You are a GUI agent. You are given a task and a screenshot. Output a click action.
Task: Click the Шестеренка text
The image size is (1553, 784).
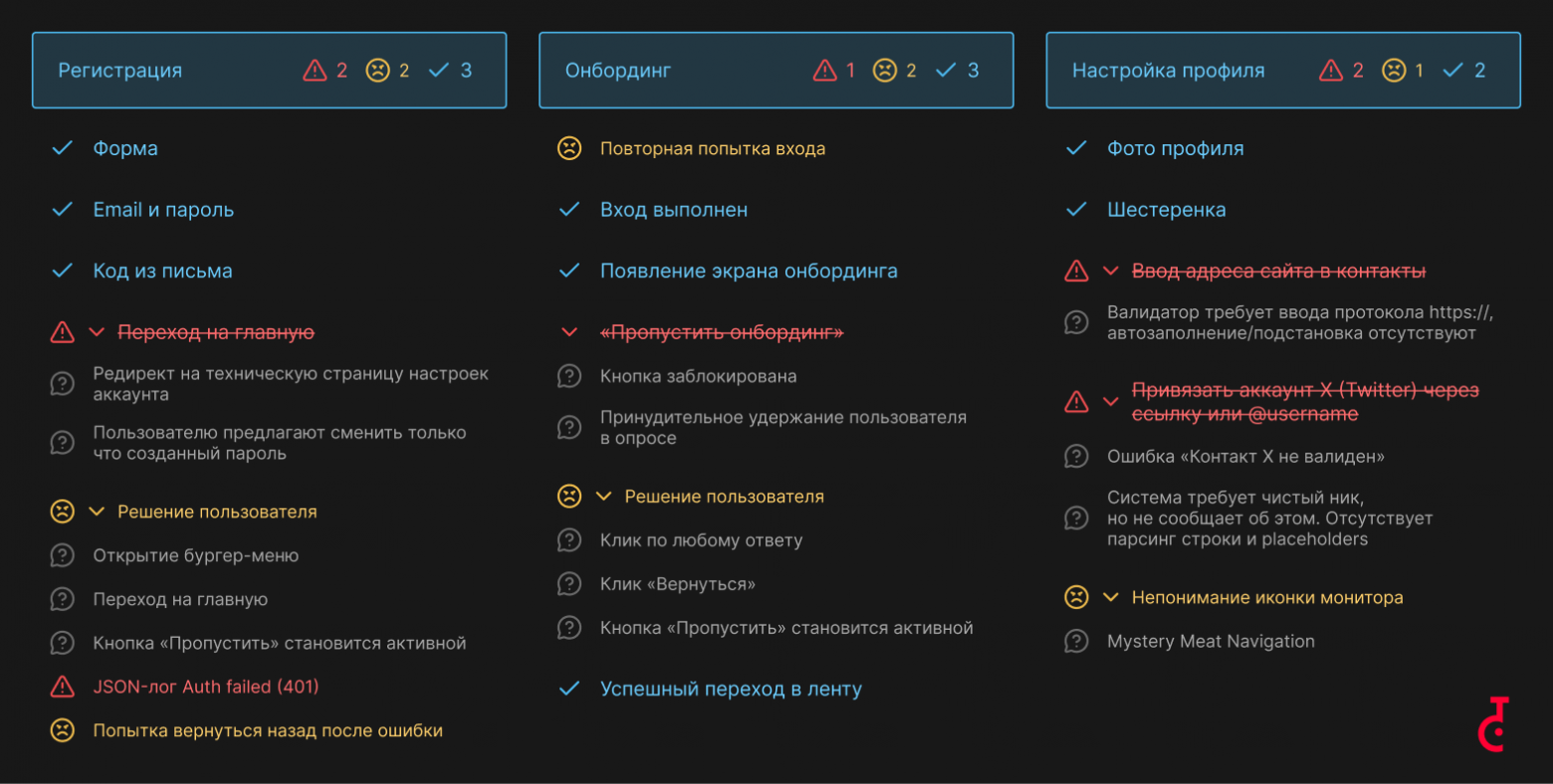tap(1167, 210)
